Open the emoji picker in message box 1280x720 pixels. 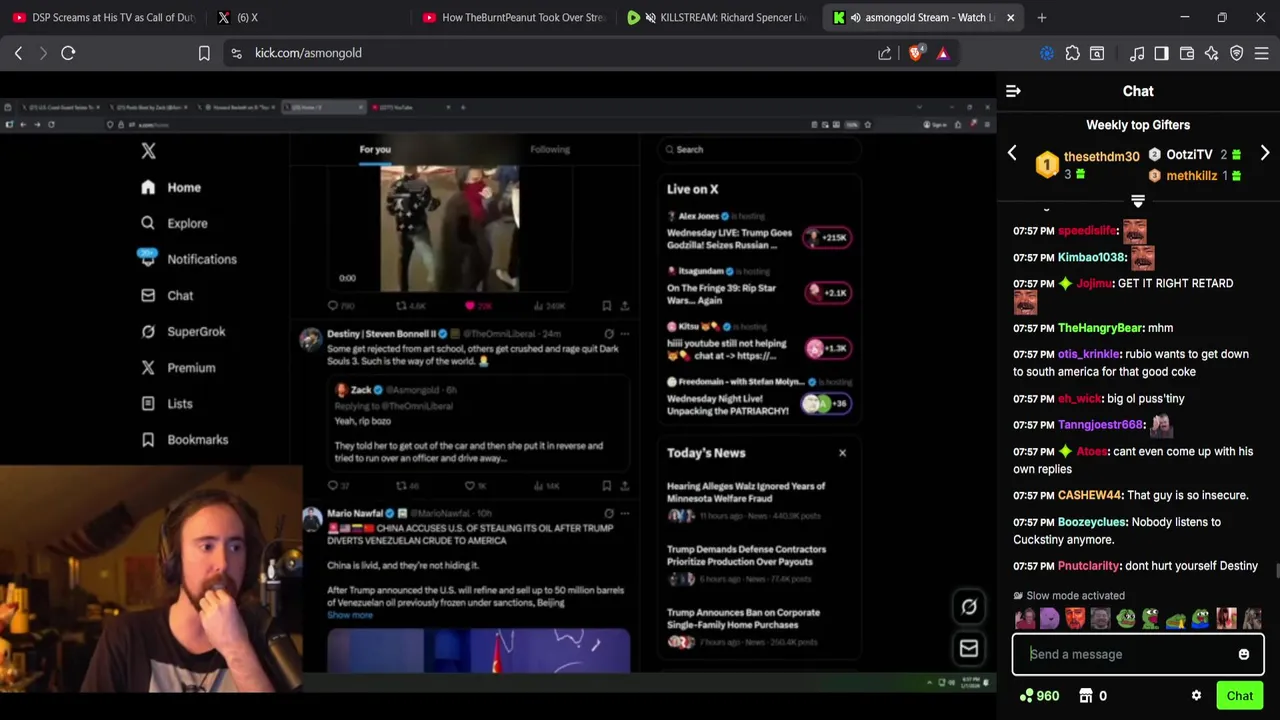pos(1243,654)
